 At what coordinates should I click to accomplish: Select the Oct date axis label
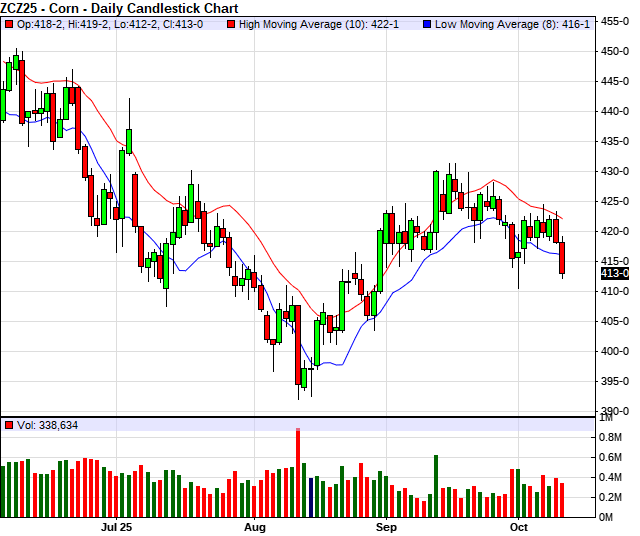pyautogui.click(x=518, y=526)
